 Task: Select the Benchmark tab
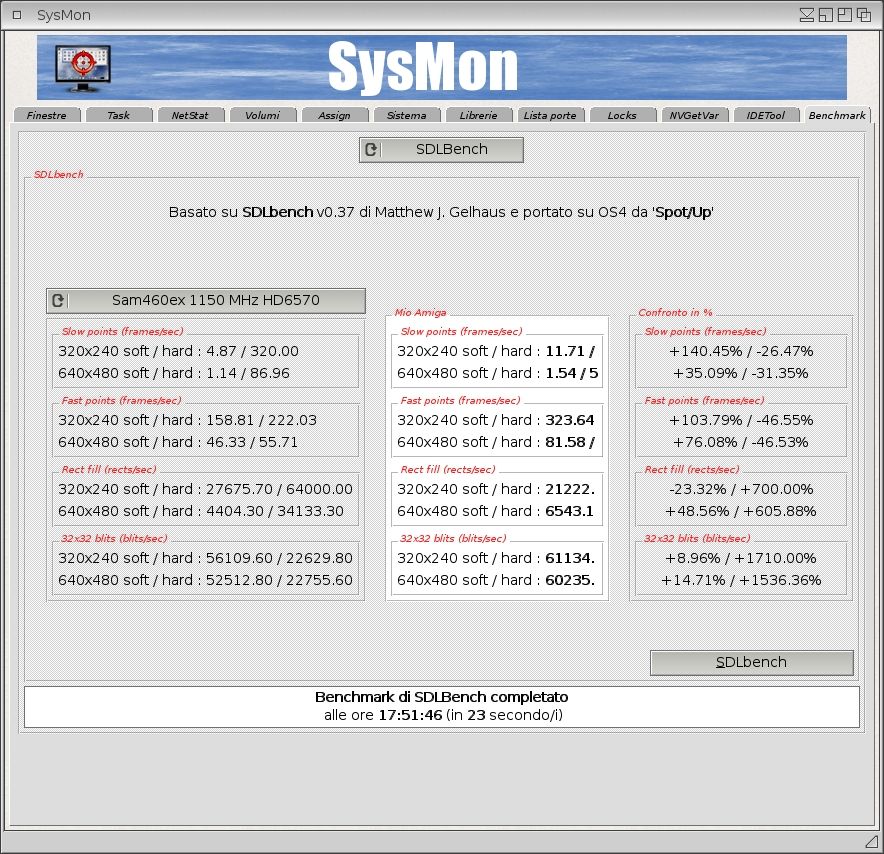tap(837, 115)
